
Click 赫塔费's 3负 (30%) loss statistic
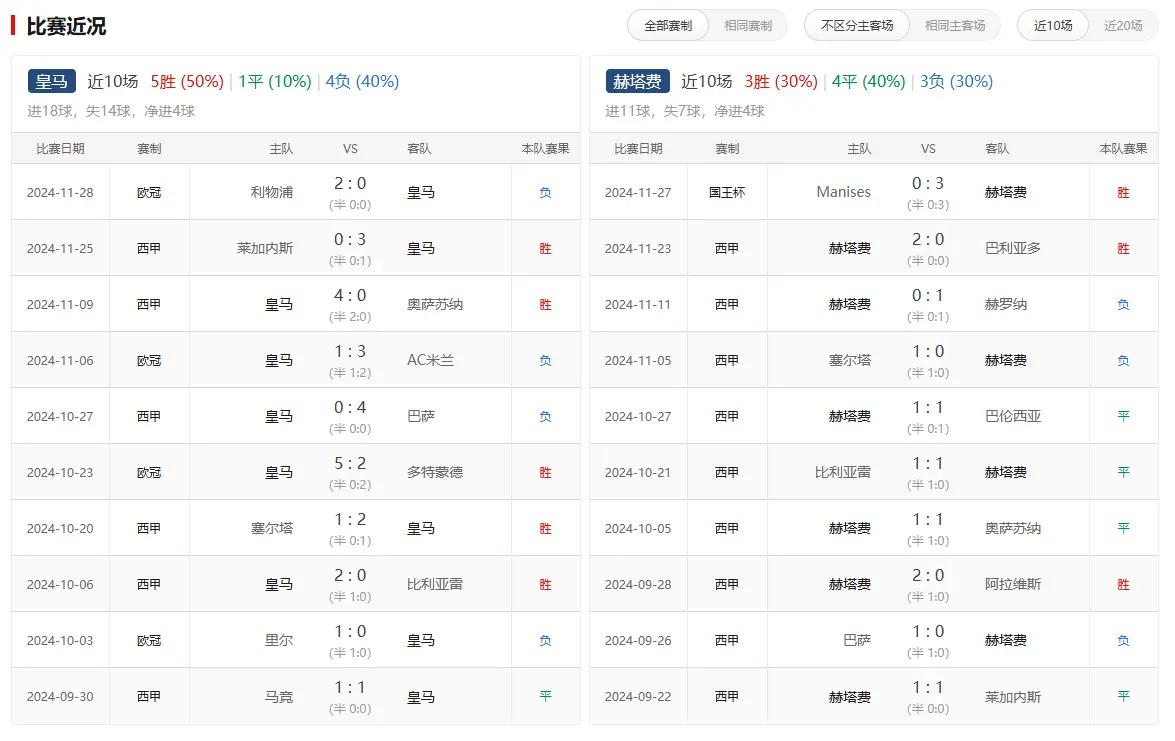tap(956, 81)
